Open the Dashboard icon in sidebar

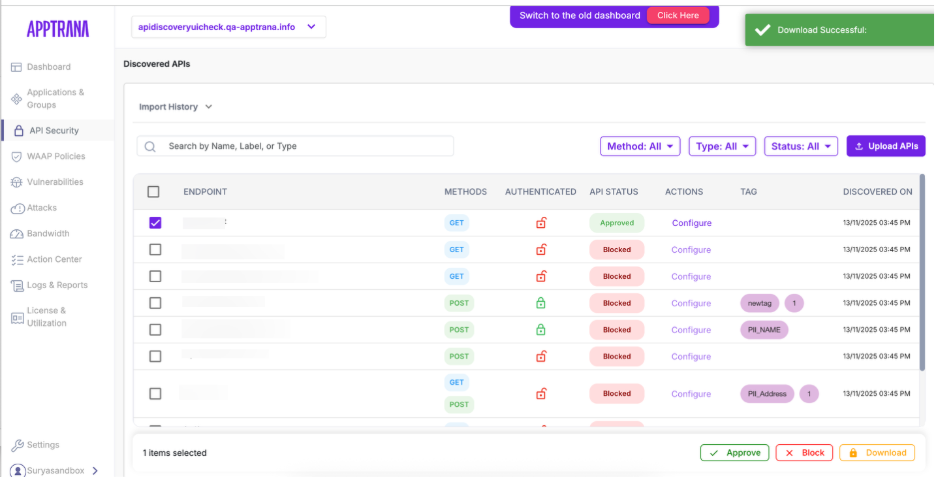[16, 67]
